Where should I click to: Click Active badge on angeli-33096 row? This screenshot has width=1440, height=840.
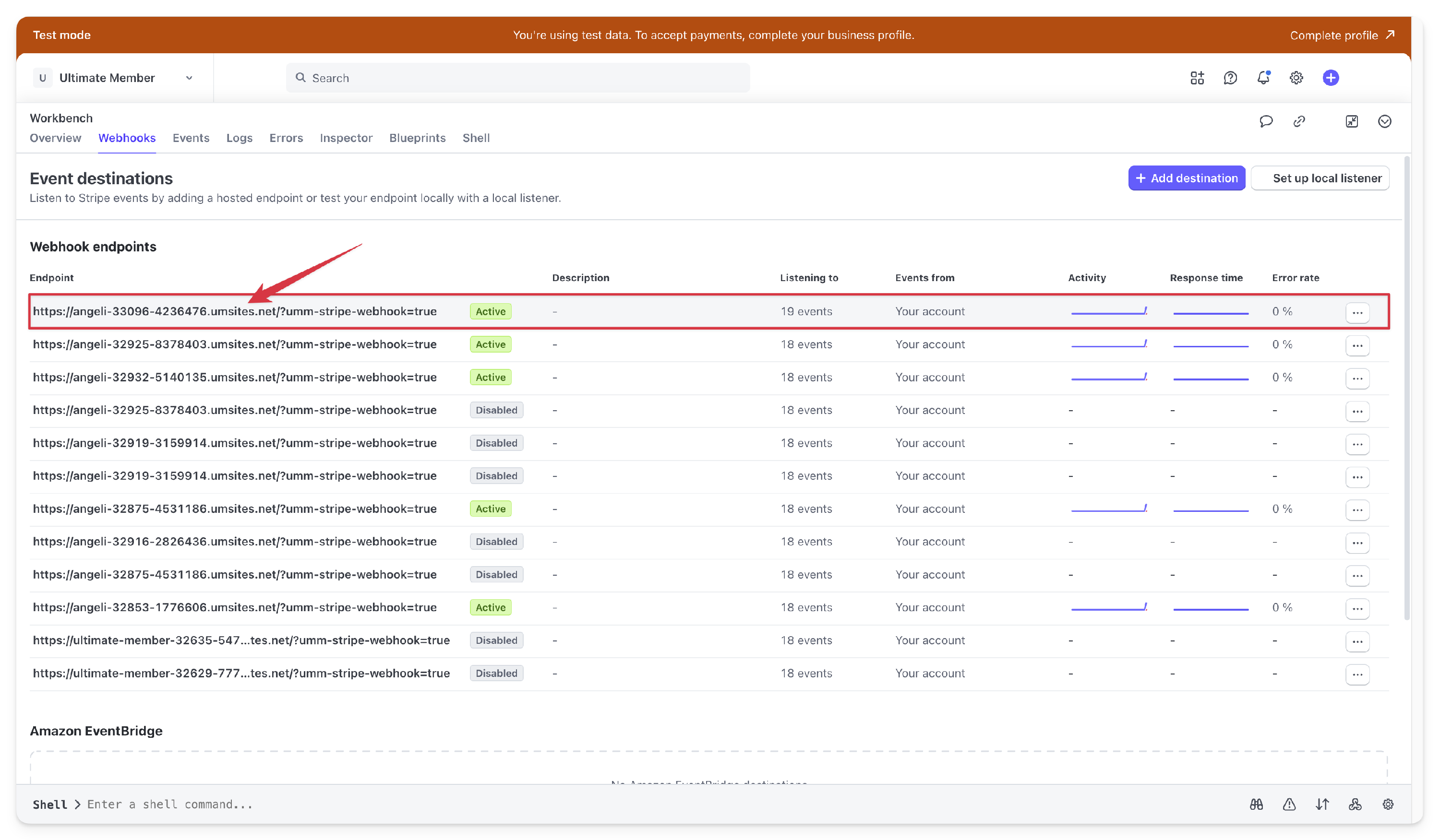490,311
